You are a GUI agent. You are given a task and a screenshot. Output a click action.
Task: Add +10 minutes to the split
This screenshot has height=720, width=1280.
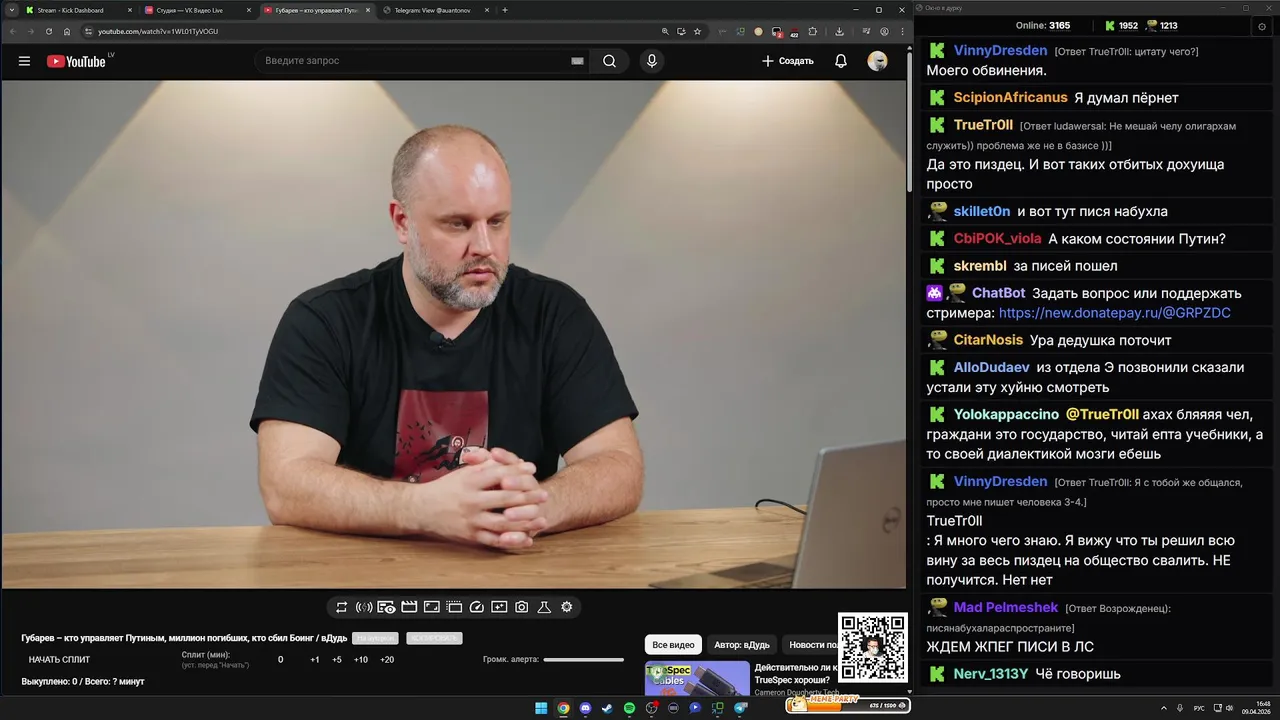pos(361,659)
